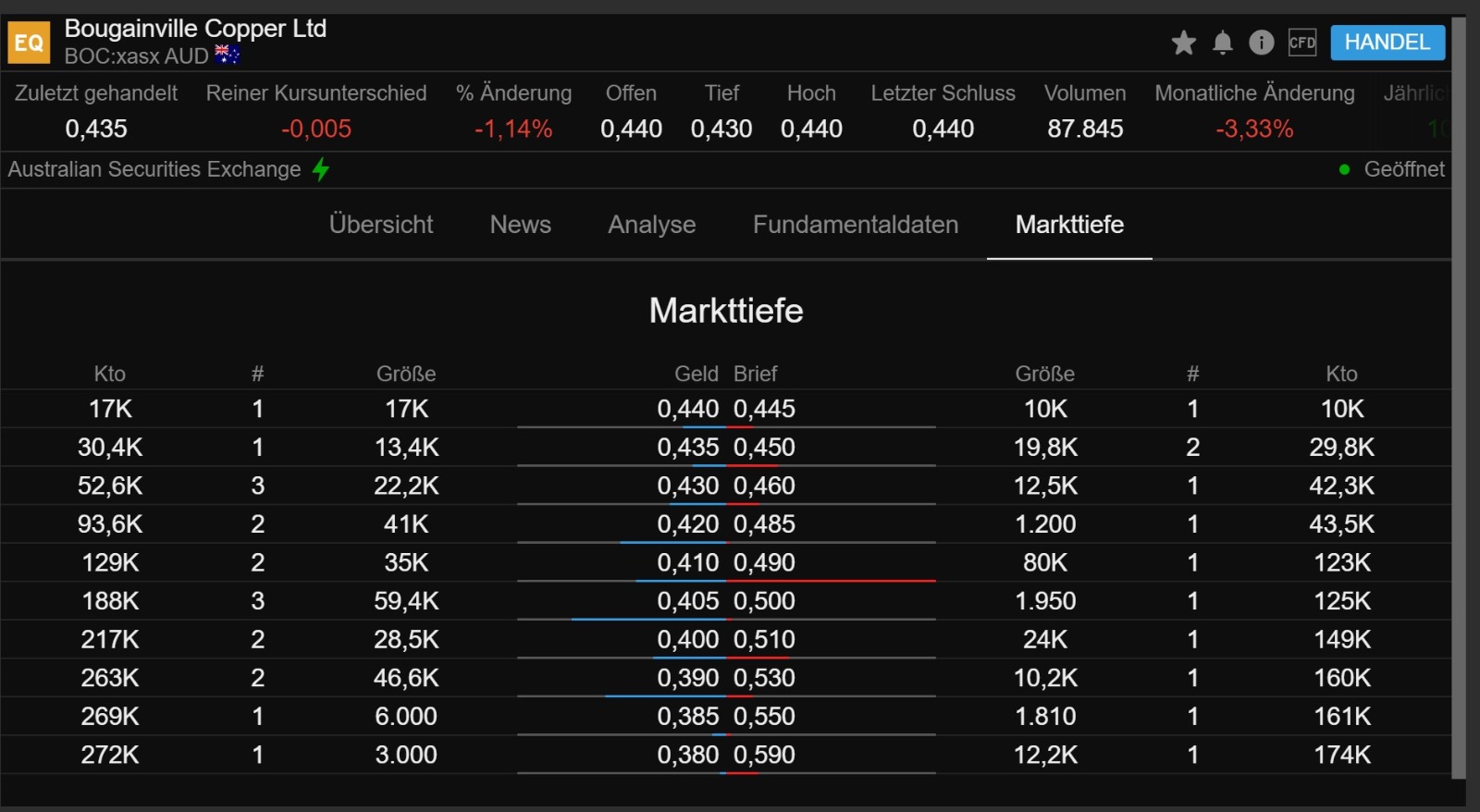The width and height of the screenshot is (1480, 812).
Task: Select the Brief price 0,510
Action: 764,639
